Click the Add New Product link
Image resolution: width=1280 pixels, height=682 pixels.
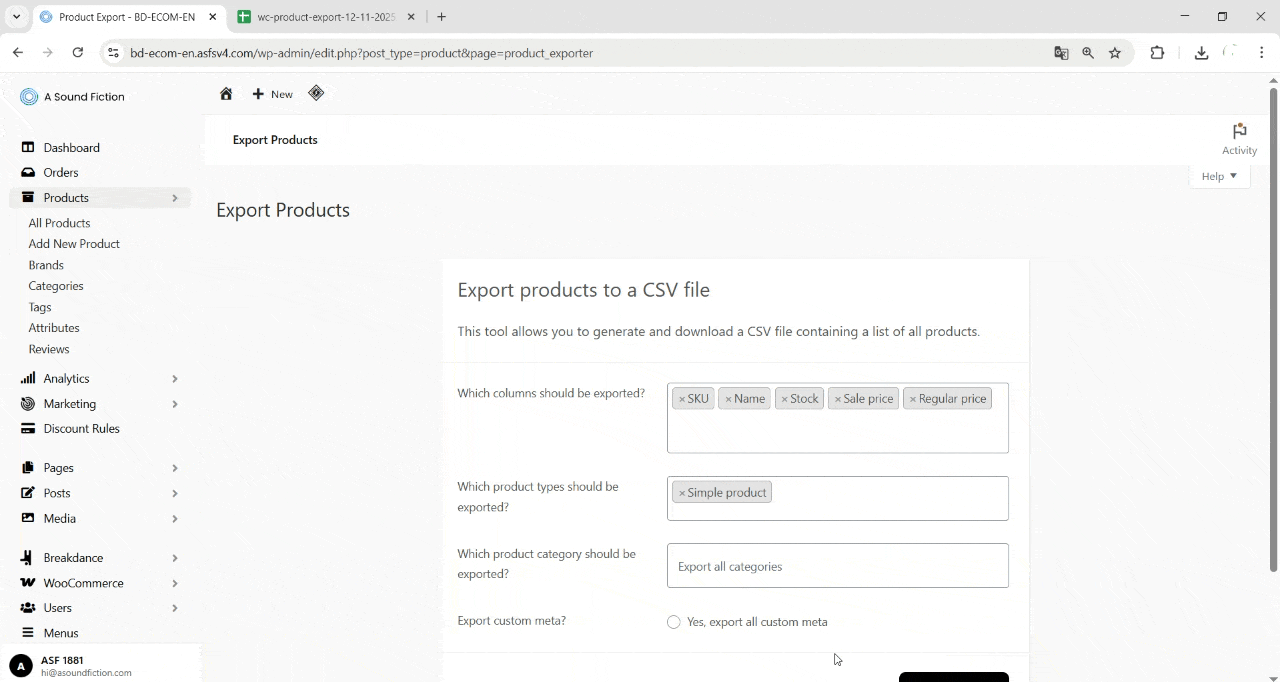(x=74, y=243)
